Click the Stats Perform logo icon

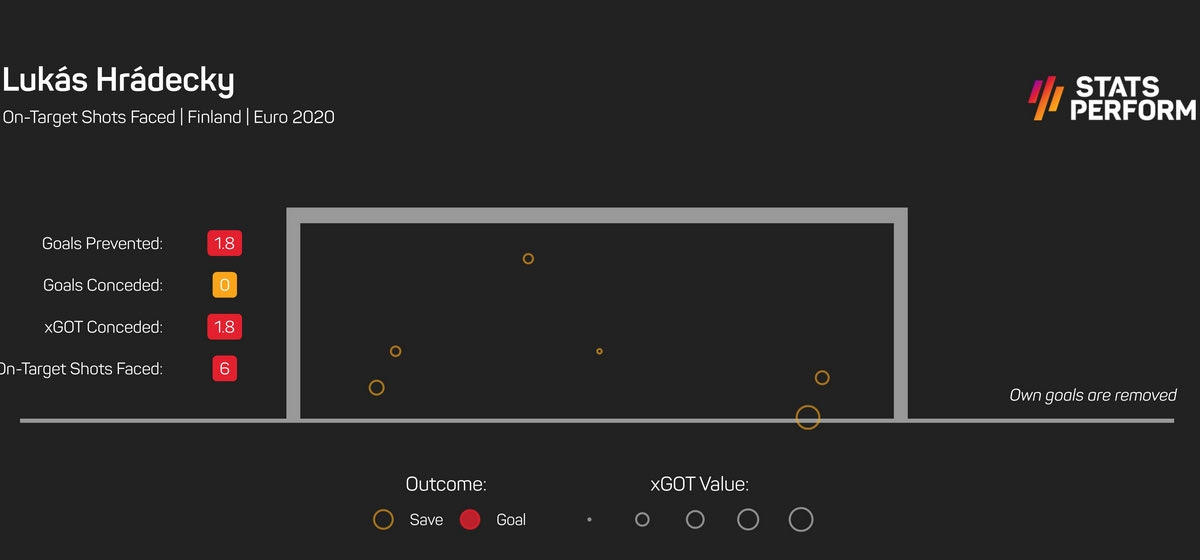click(x=1046, y=97)
